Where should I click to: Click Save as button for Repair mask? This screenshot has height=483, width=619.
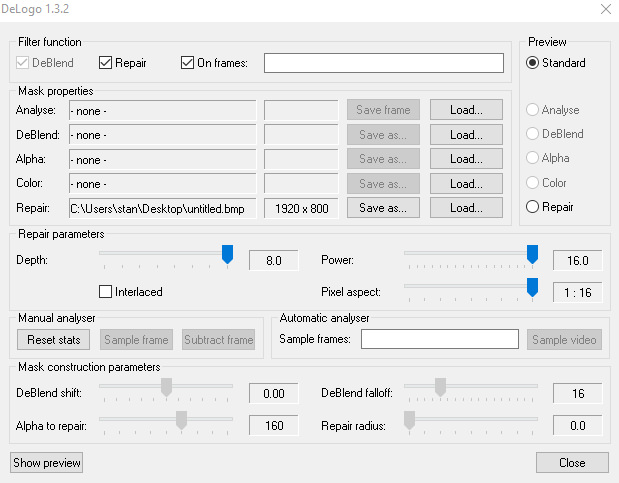coord(383,208)
